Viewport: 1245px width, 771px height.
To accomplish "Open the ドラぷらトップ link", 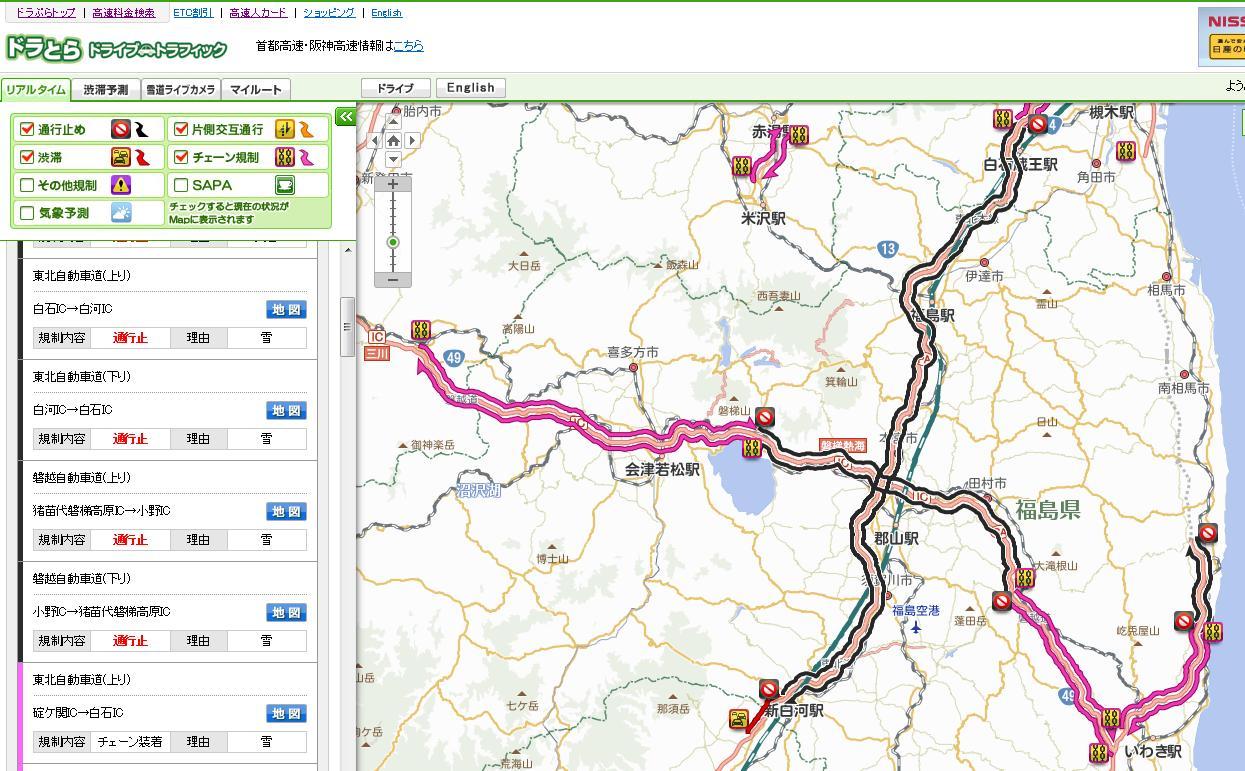I will (45, 13).
